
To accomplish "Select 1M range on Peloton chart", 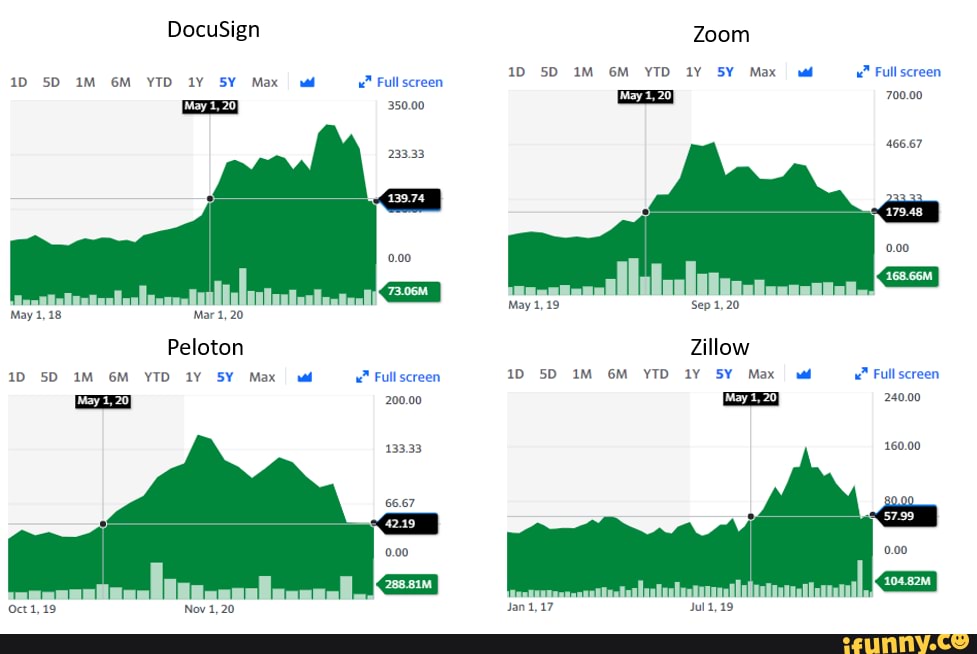I will pyautogui.click(x=82, y=377).
